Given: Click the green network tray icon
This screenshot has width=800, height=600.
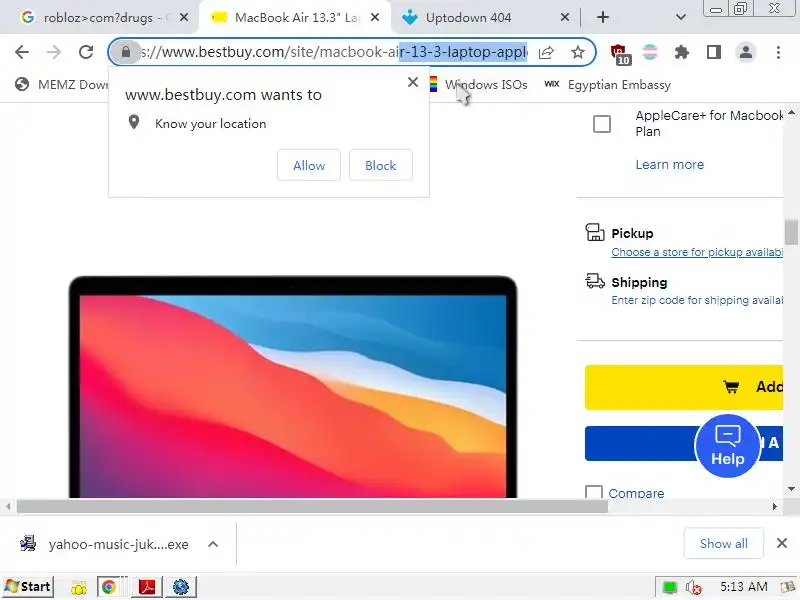Looking at the screenshot, I should (x=669, y=588).
